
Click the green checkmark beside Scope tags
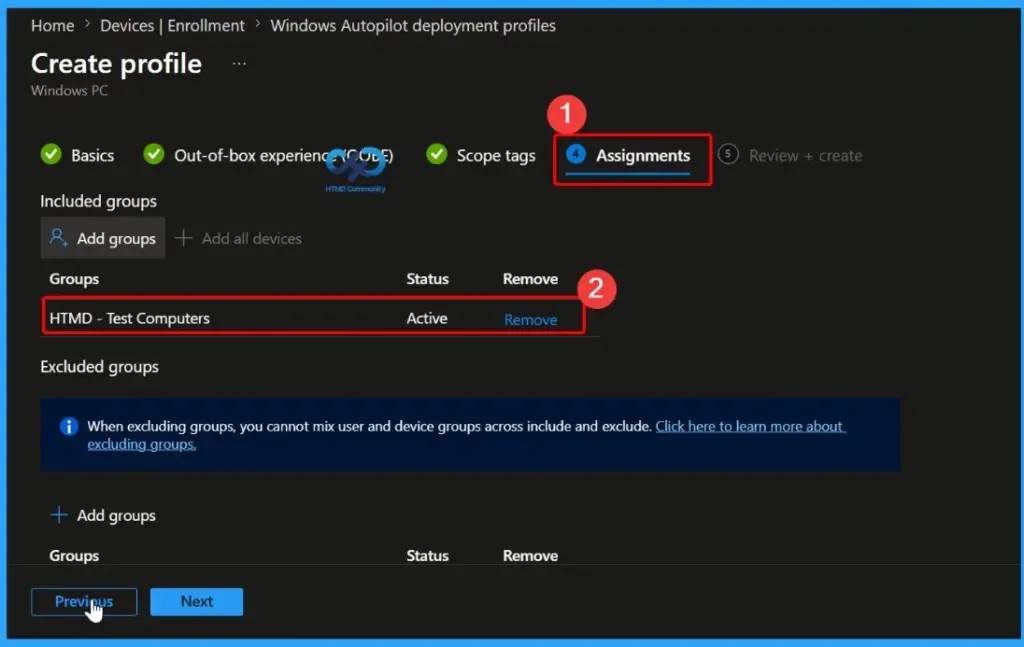tap(436, 154)
